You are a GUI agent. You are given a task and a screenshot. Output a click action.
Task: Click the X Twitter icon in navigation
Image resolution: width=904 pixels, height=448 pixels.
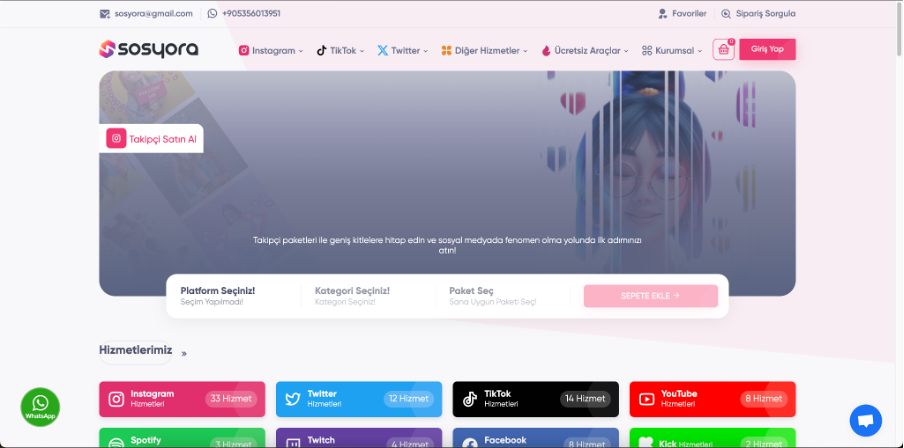382,51
